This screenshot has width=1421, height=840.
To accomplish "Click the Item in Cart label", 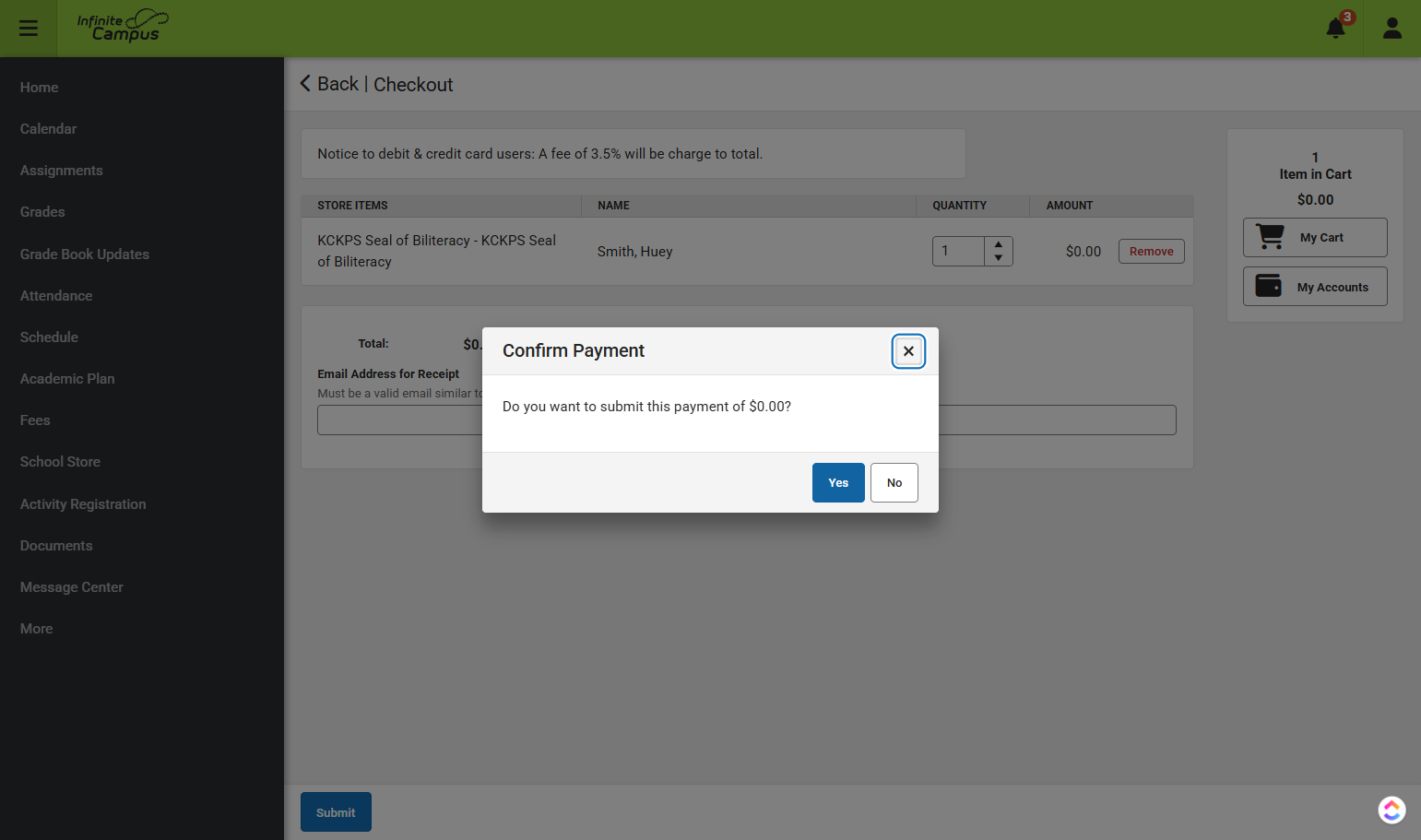I will 1315,174.
